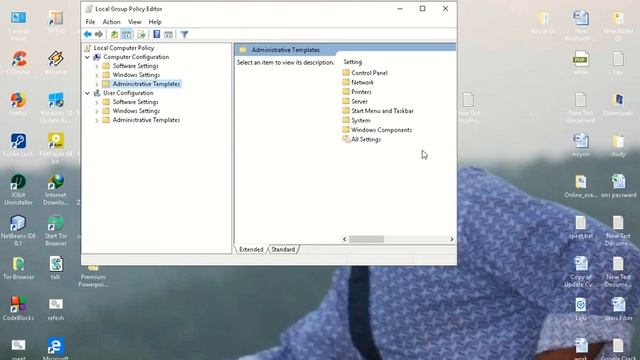
Task: Collapse User Configuration node
Action: click(87, 93)
